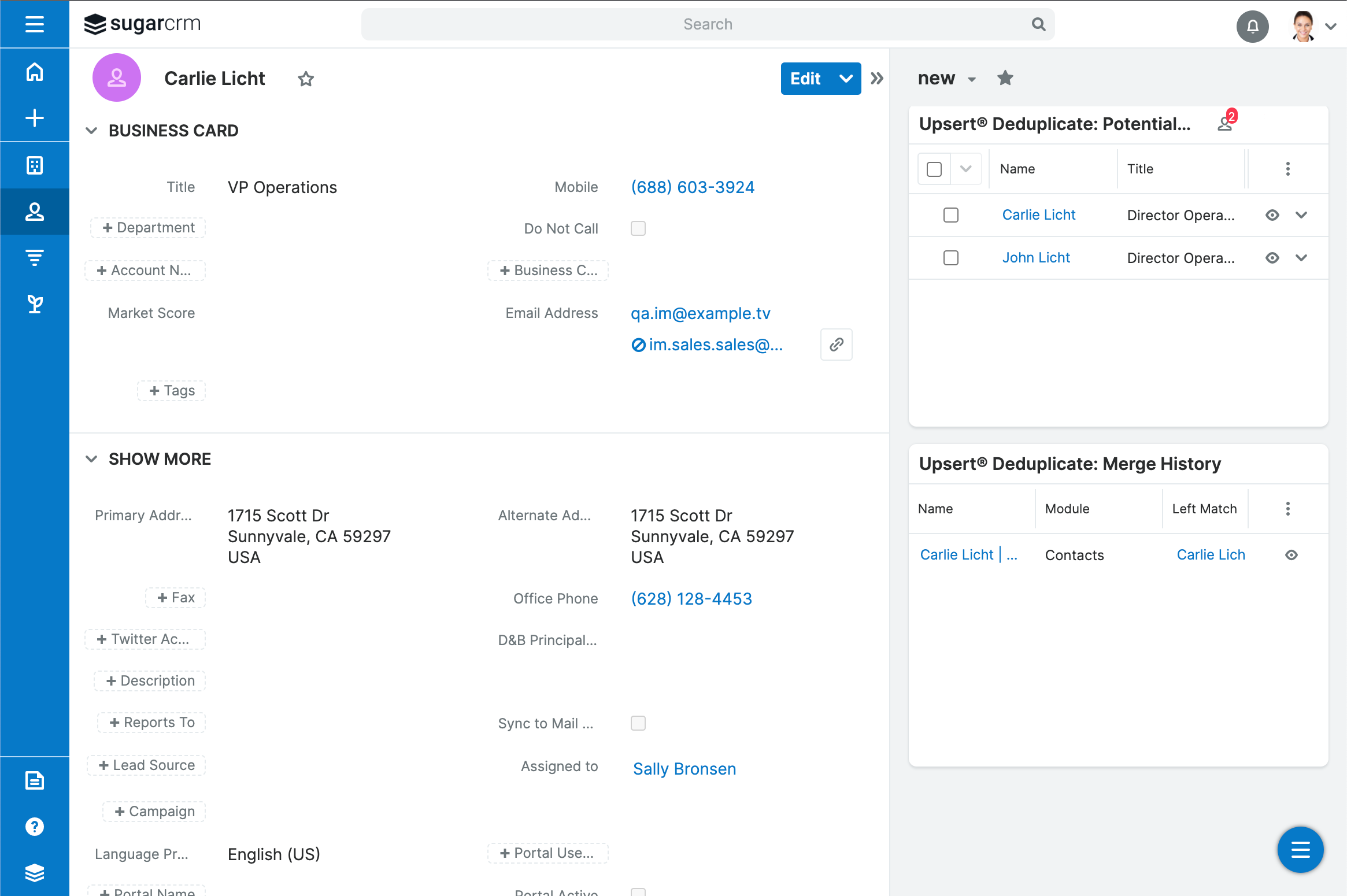This screenshot has width=1347, height=896.
Task: Create a new record using plus icon
Action: click(35, 118)
